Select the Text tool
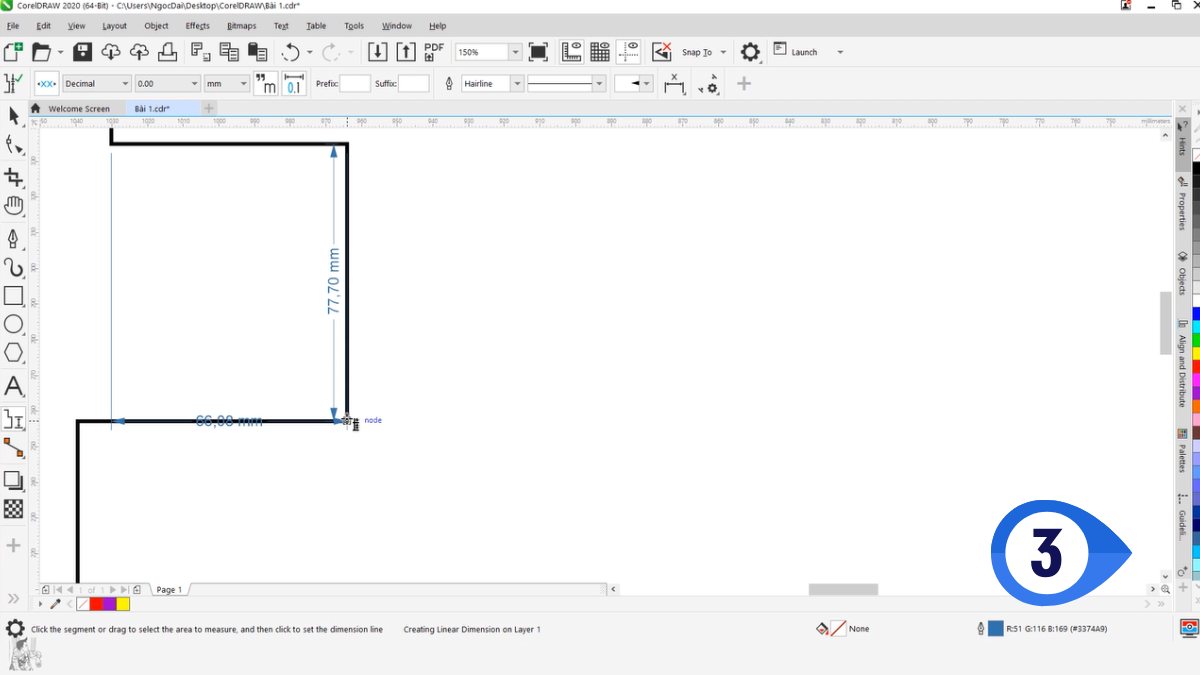The height and width of the screenshot is (675, 1200). coord(14,385)
